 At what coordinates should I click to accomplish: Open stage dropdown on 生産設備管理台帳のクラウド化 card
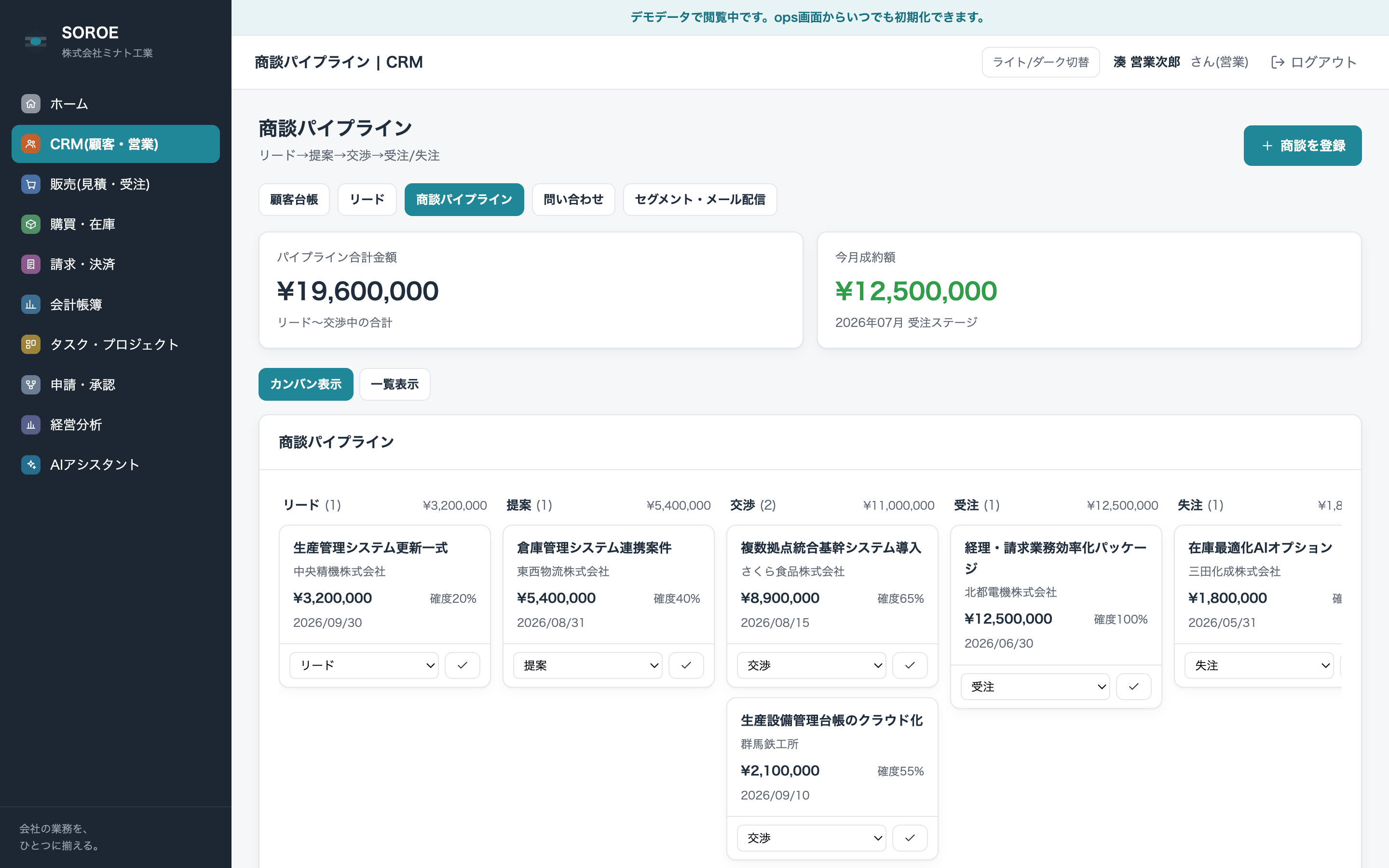812,838
